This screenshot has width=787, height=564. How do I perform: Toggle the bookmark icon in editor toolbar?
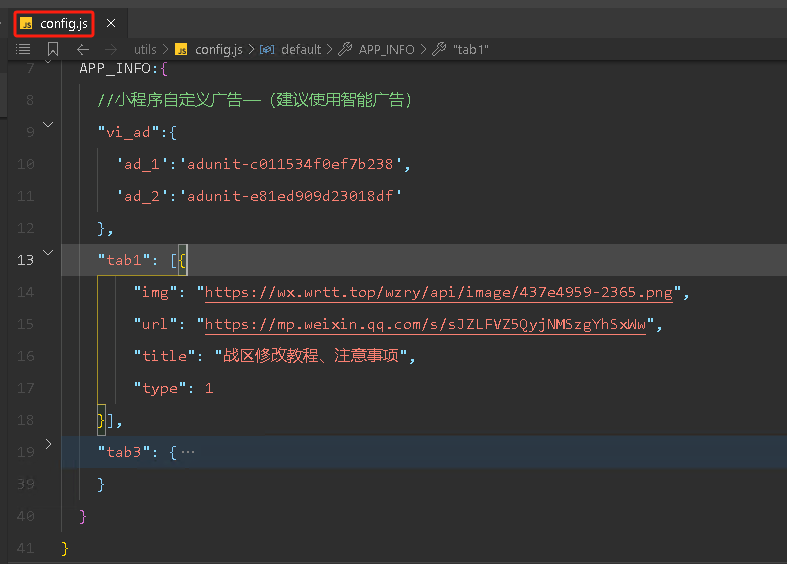coord(53,49)
